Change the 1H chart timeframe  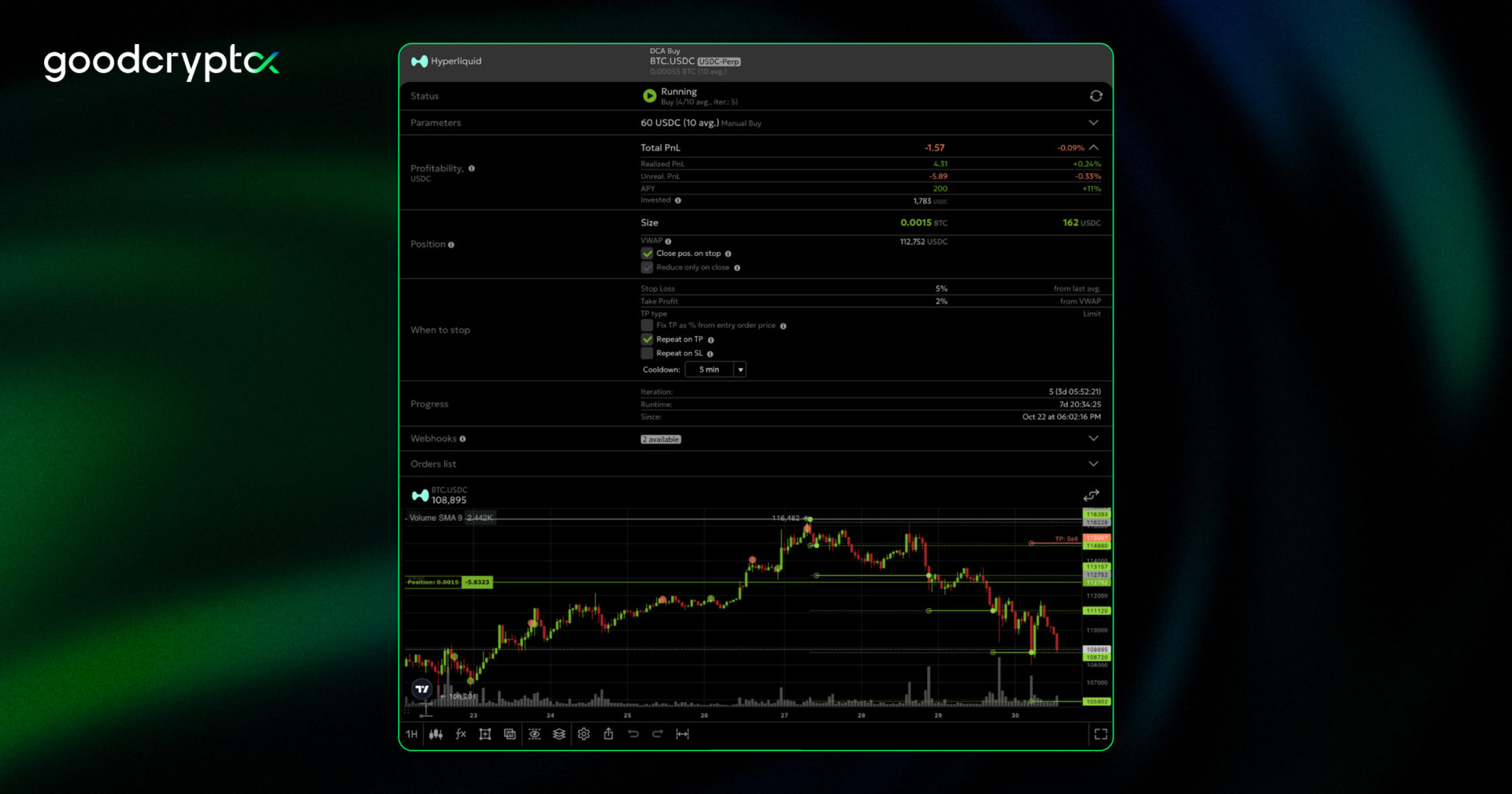[412, 734]
